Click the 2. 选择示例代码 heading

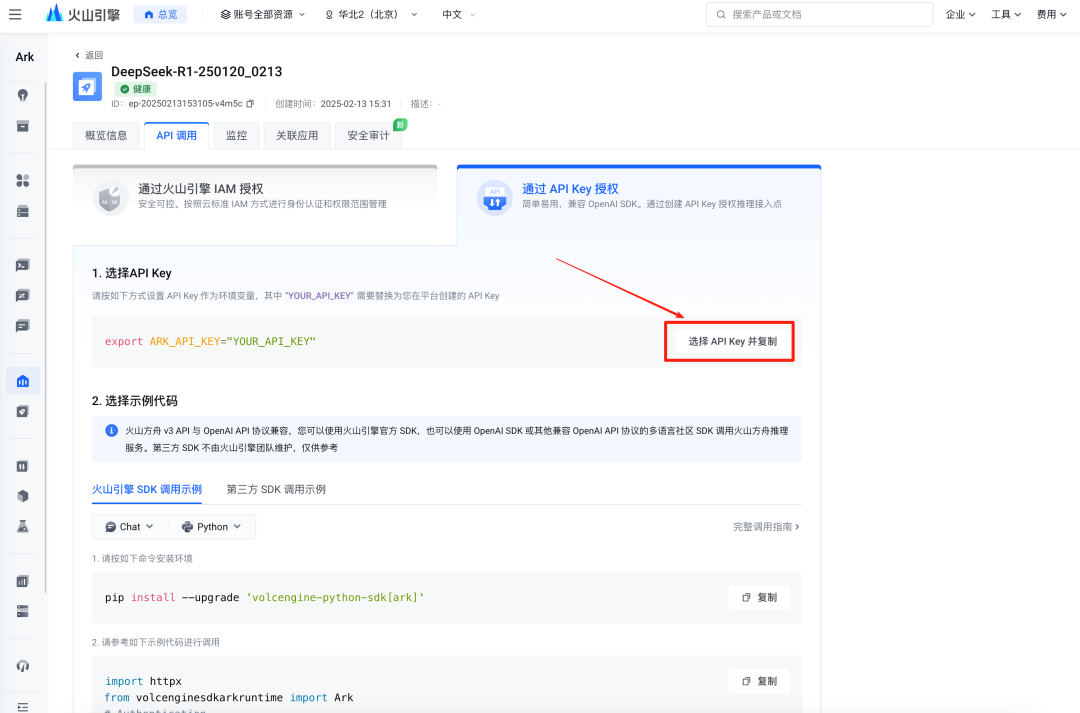(x=134, y=401)
